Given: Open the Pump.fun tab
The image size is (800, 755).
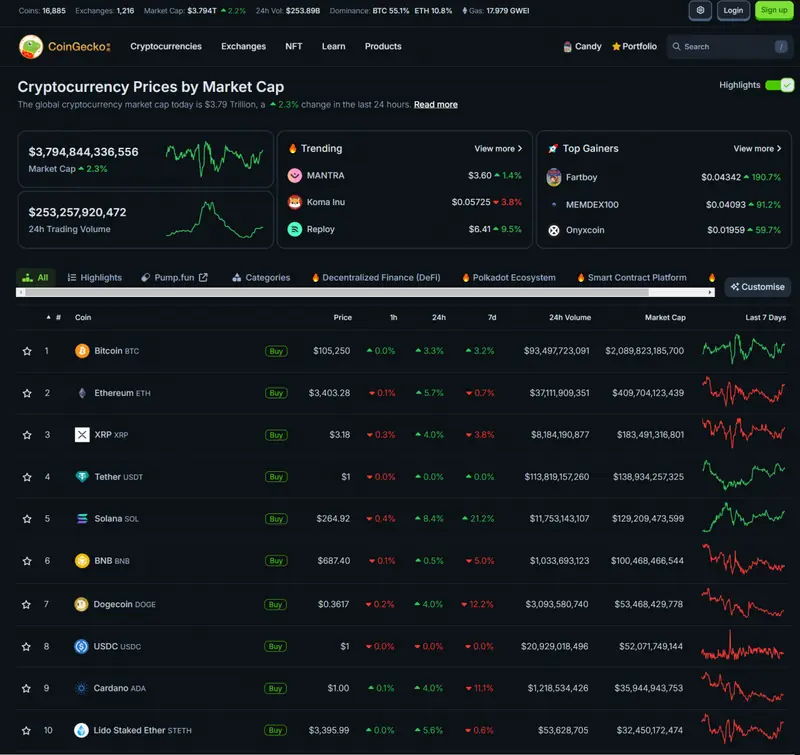Looking at the screenshot, I should (174, 278).
